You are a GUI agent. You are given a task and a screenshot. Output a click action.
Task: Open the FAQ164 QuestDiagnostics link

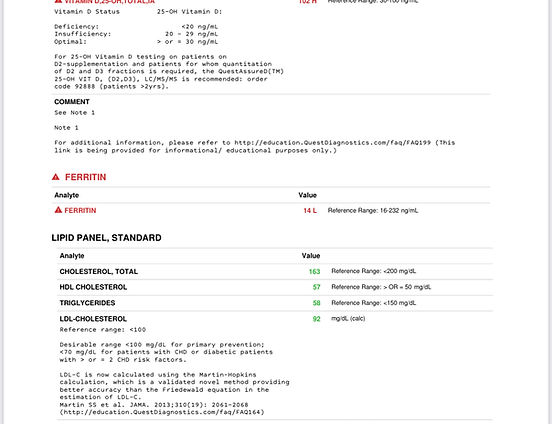coord(162,412)
